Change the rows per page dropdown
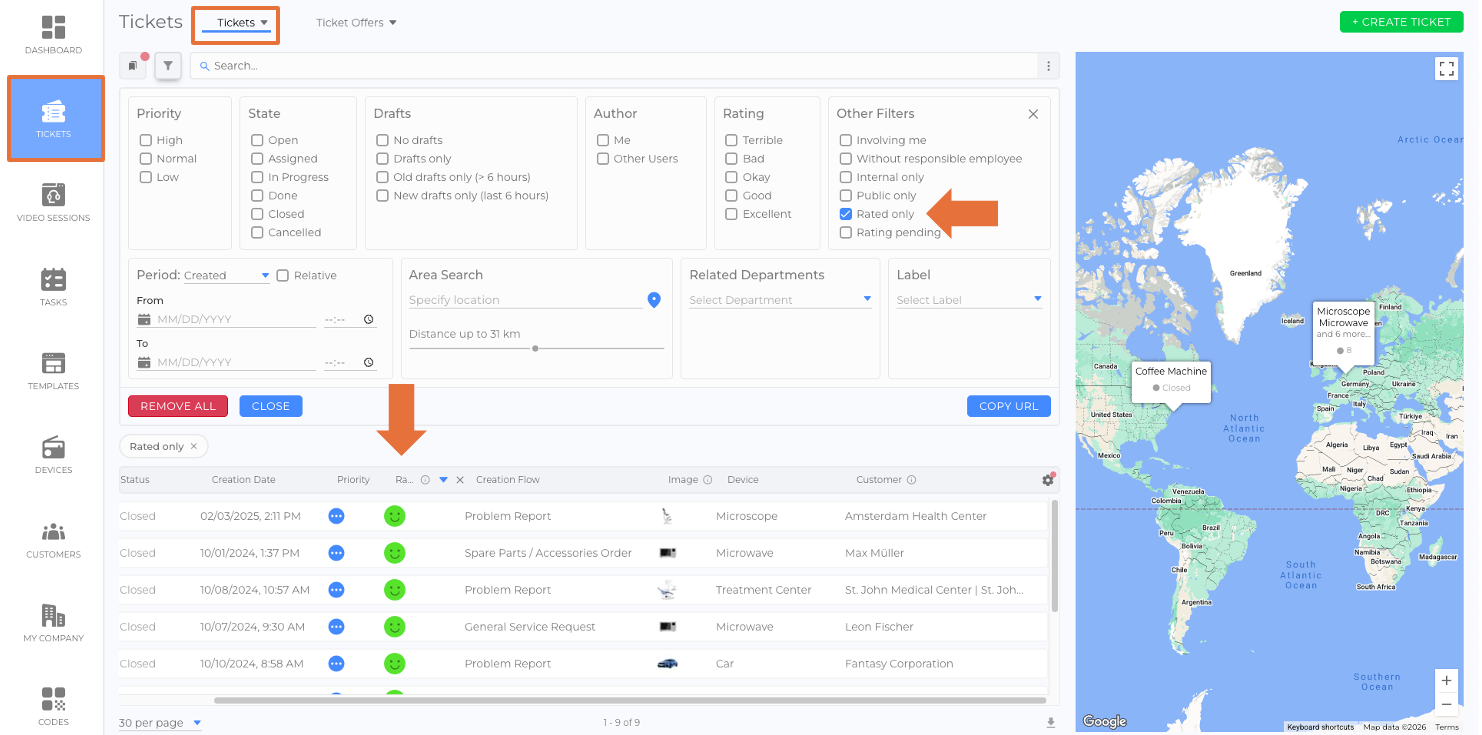 click(x=160, y=723)
